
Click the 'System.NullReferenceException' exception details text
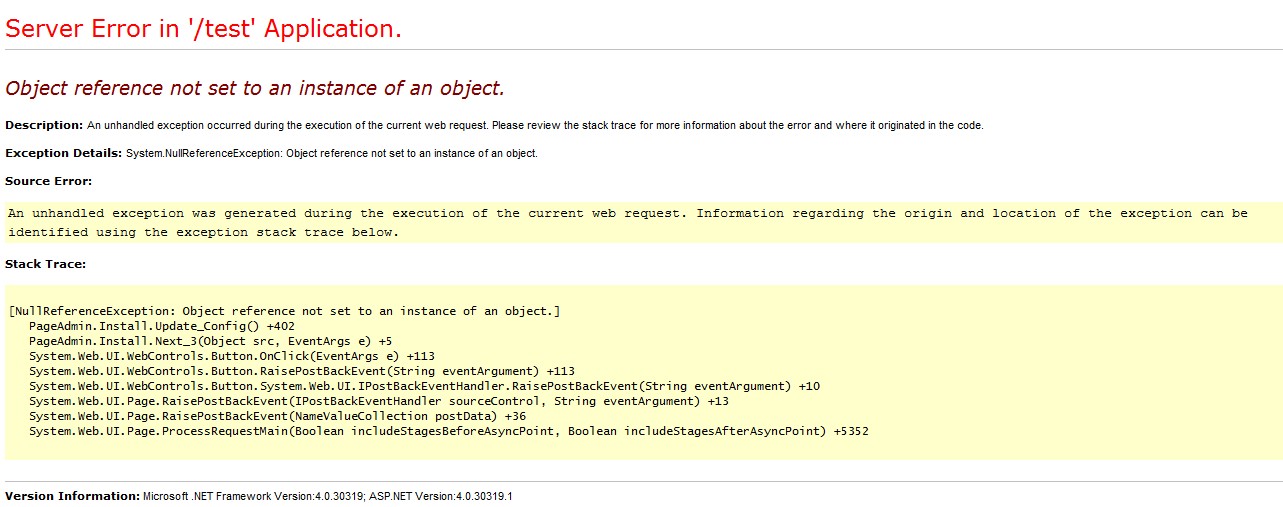point(331,153)
